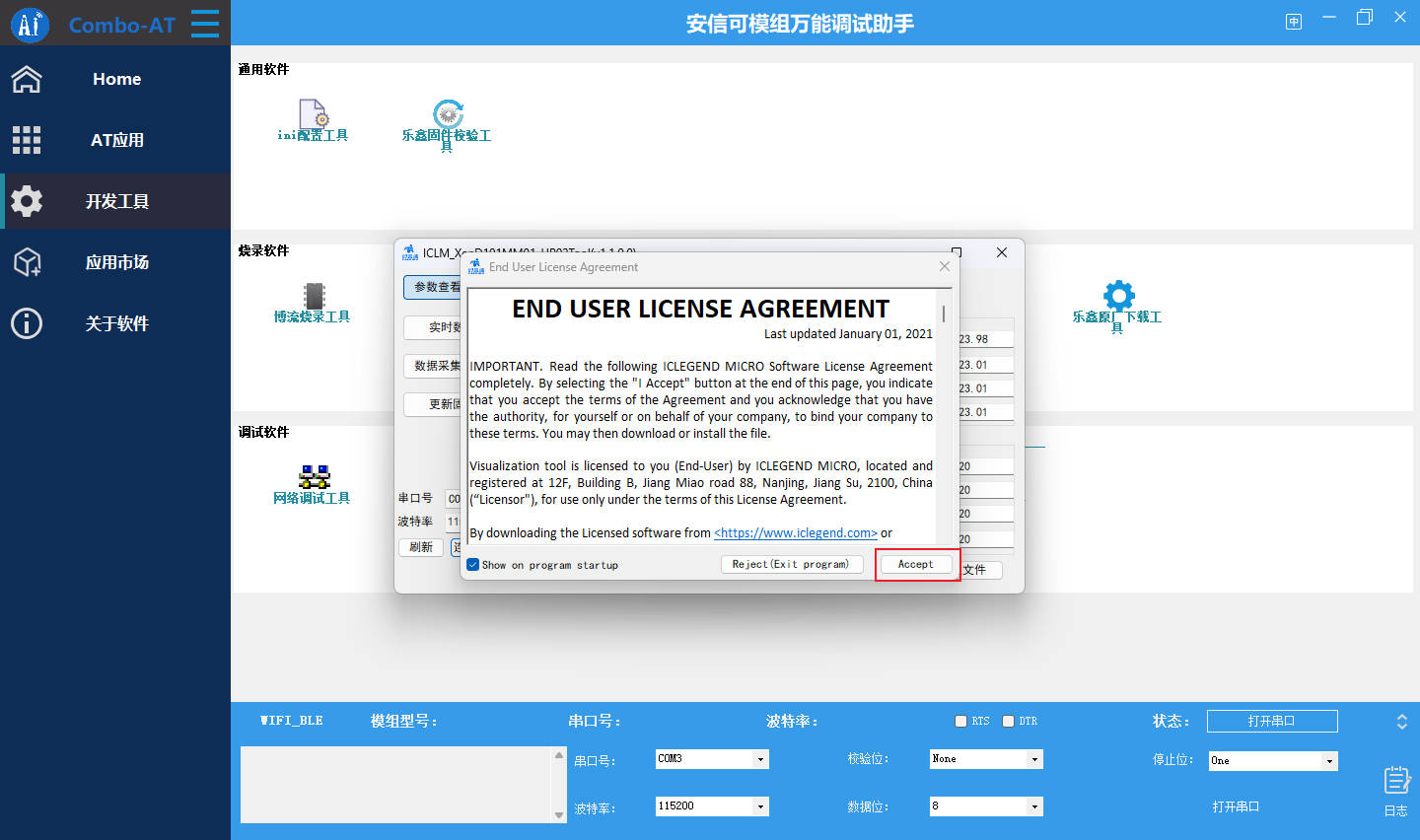Open the 停止位 One dropdown
This screenshot has width=1420, height=840.
point(1273,761)
